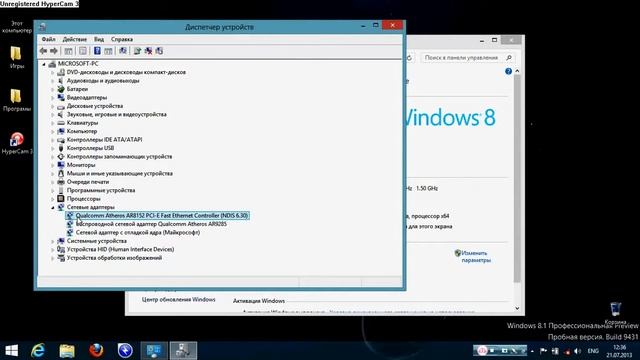The image size is (640, 360).
Task: Click scroll down arrow in System window
Action: [x=517, y=309]
